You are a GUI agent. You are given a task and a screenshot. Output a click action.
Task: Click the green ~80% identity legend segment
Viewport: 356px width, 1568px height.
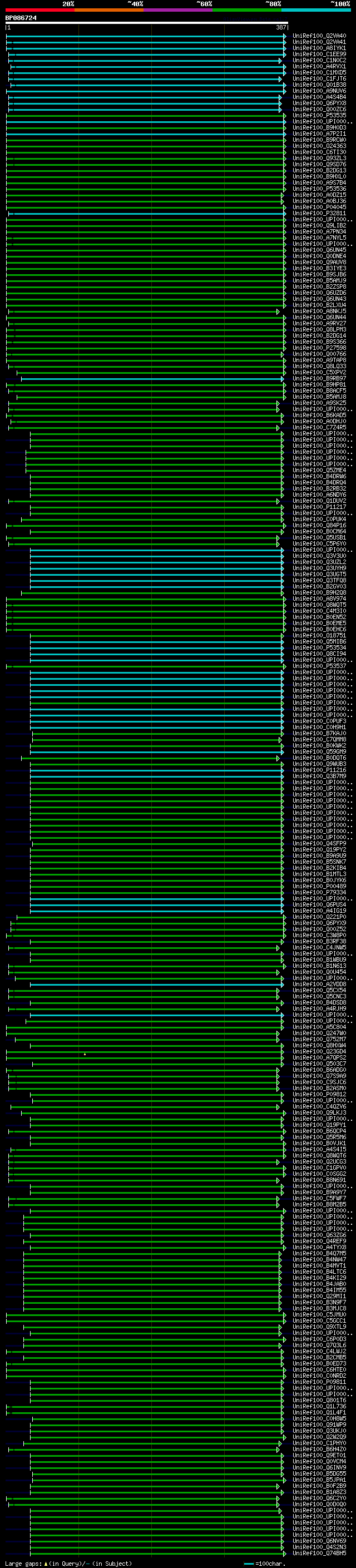point(247,10)
